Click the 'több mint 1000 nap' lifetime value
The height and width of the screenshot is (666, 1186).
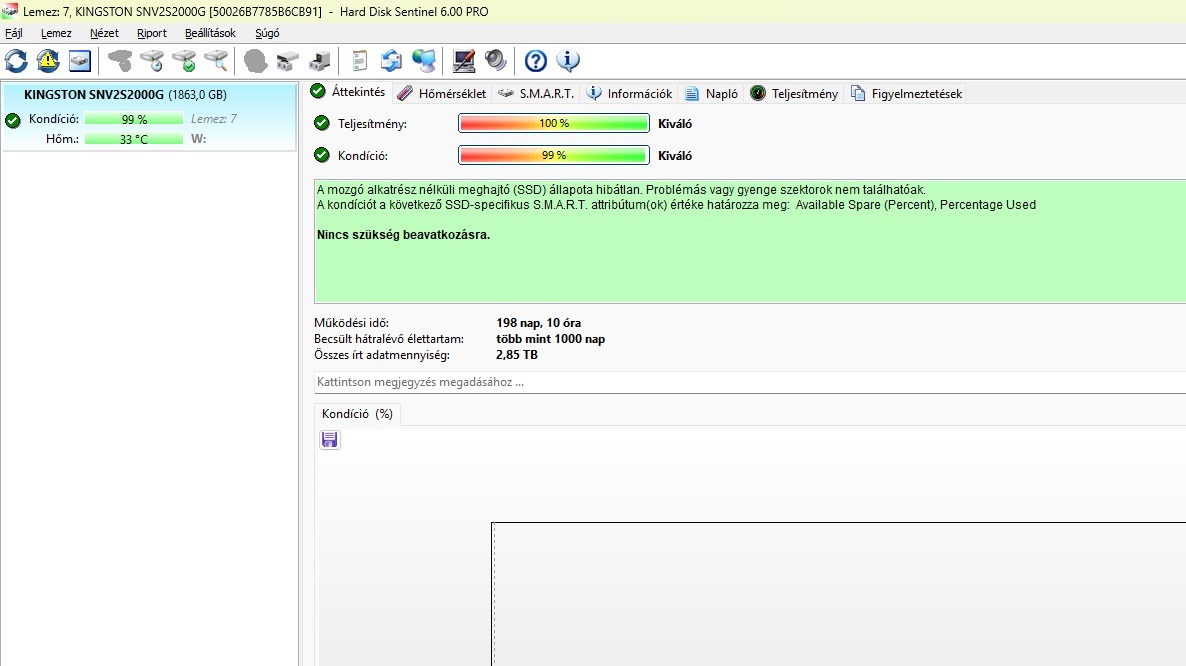(551, 339)
